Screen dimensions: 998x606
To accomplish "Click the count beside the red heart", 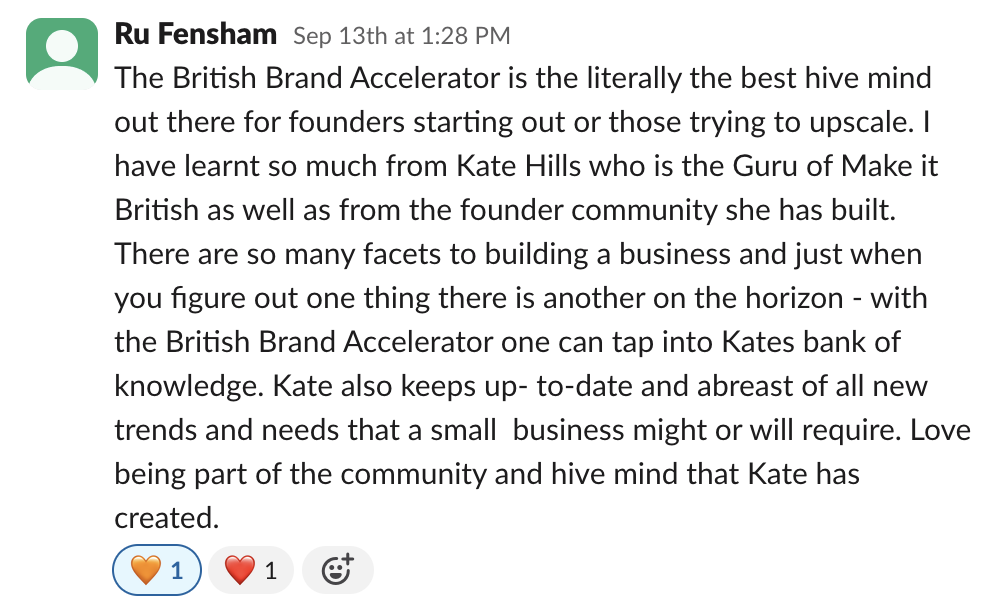I will pos(271,571).
